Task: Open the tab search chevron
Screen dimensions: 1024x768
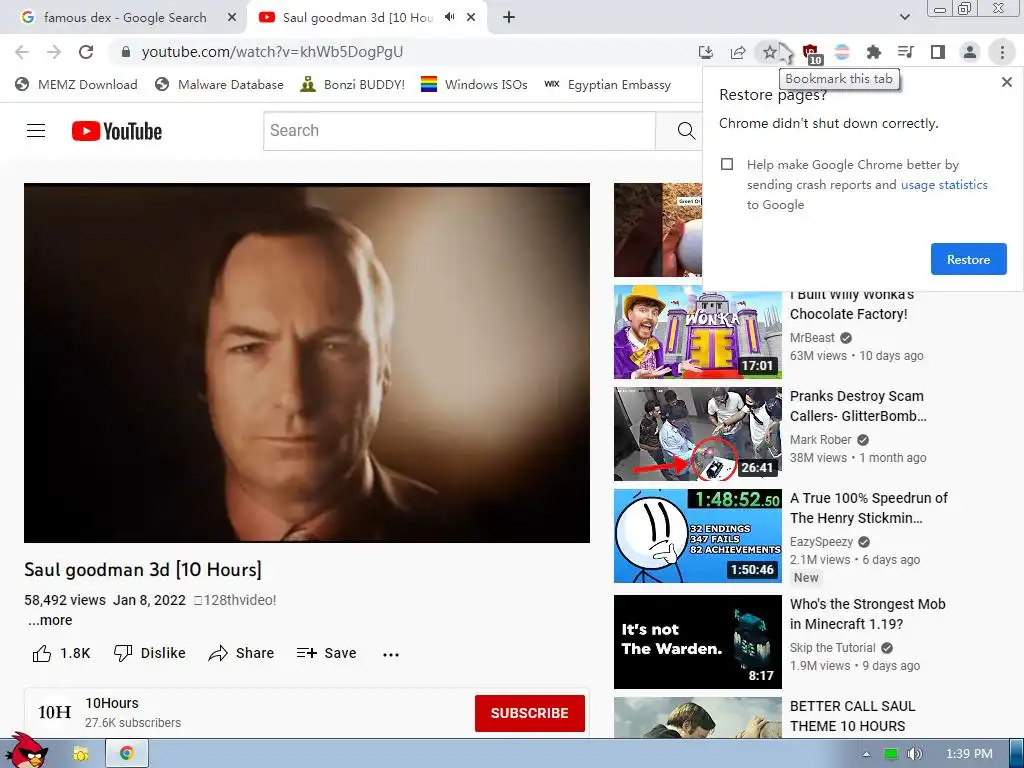Action: point(904,17)
